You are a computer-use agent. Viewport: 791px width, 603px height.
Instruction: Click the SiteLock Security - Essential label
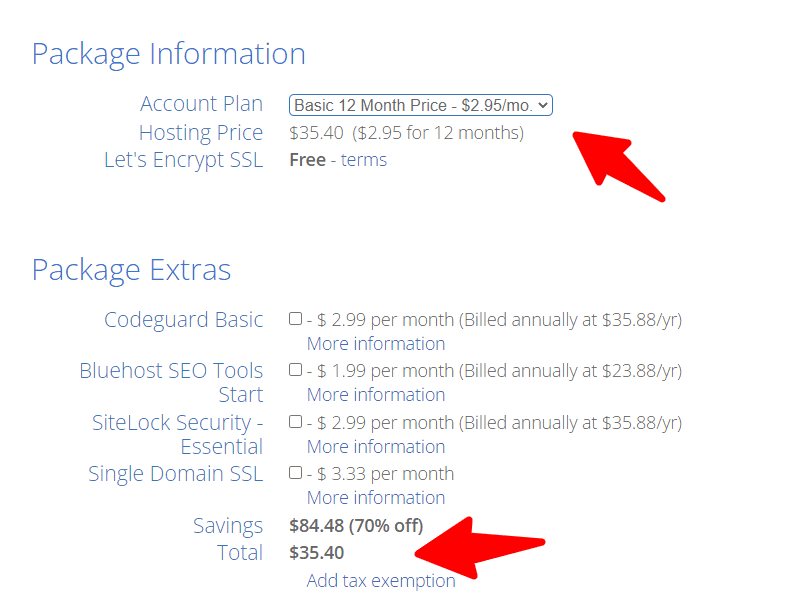click(x=178, y=434)
